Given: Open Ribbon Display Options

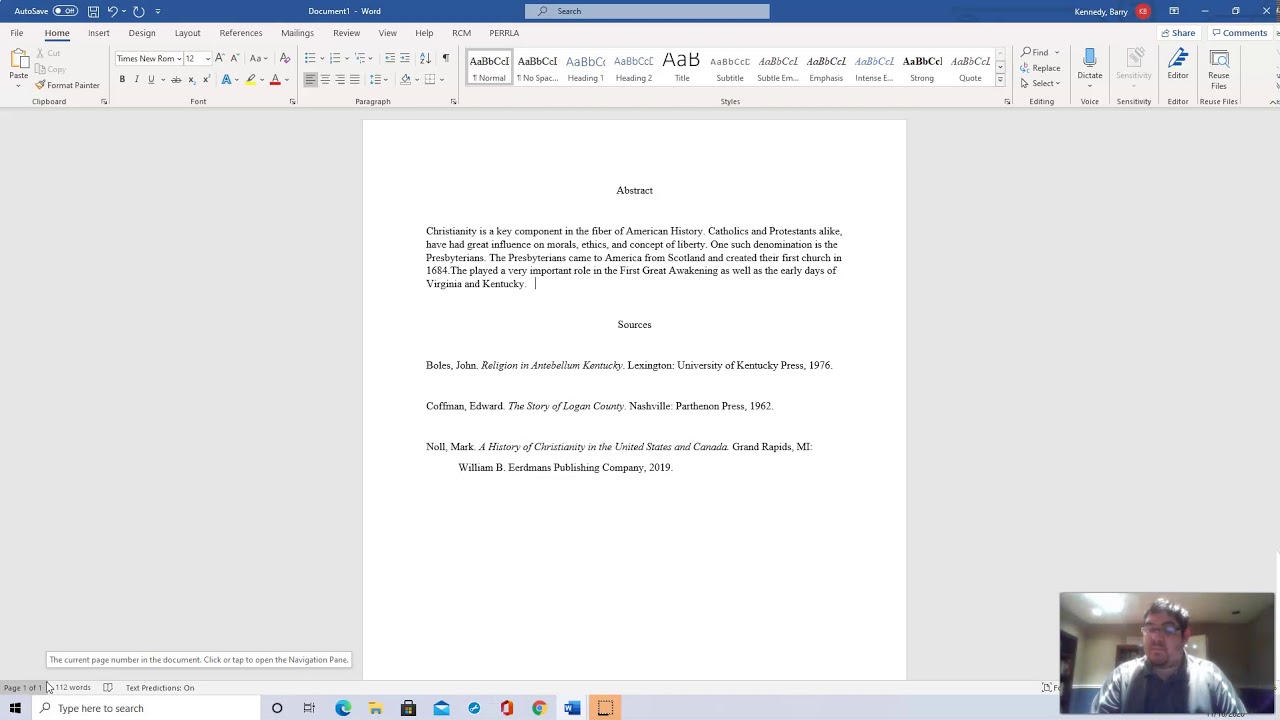Looking at the screenshot, I should 1174,11.
